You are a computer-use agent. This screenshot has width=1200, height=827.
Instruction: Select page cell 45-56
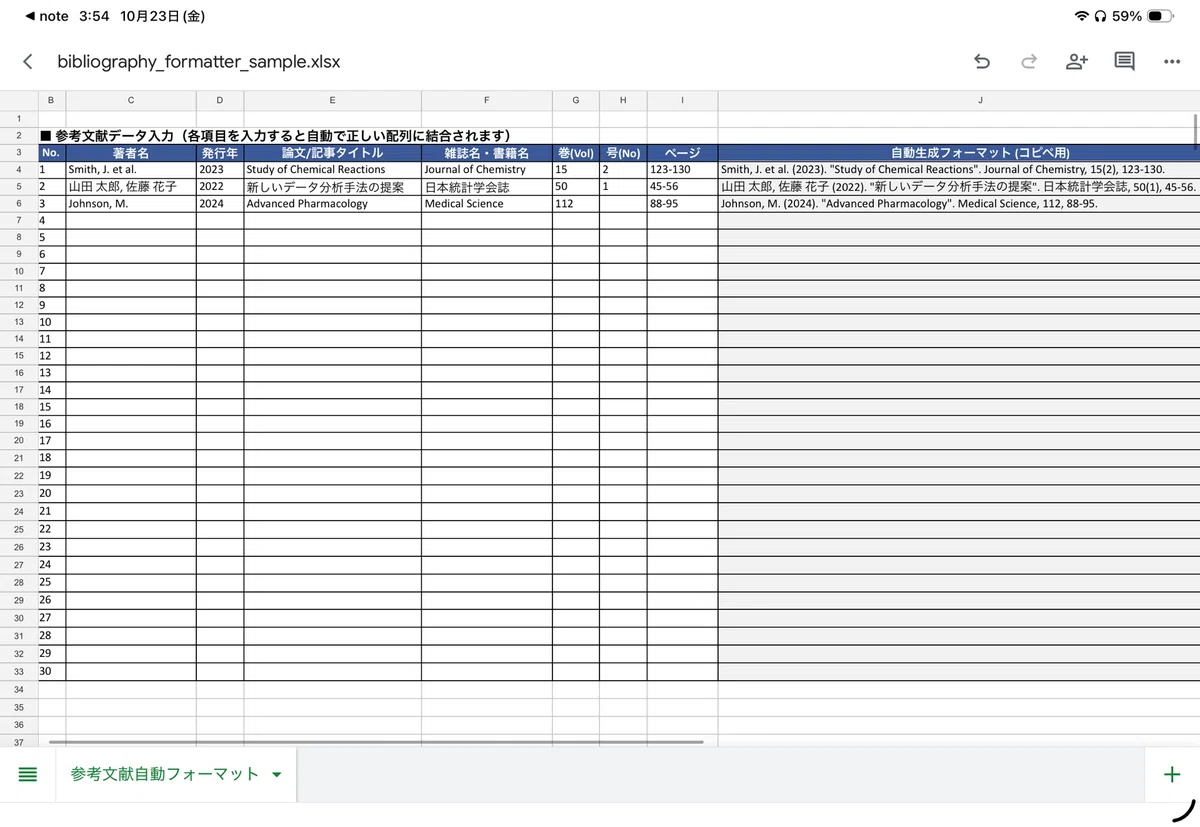point(682,186)
